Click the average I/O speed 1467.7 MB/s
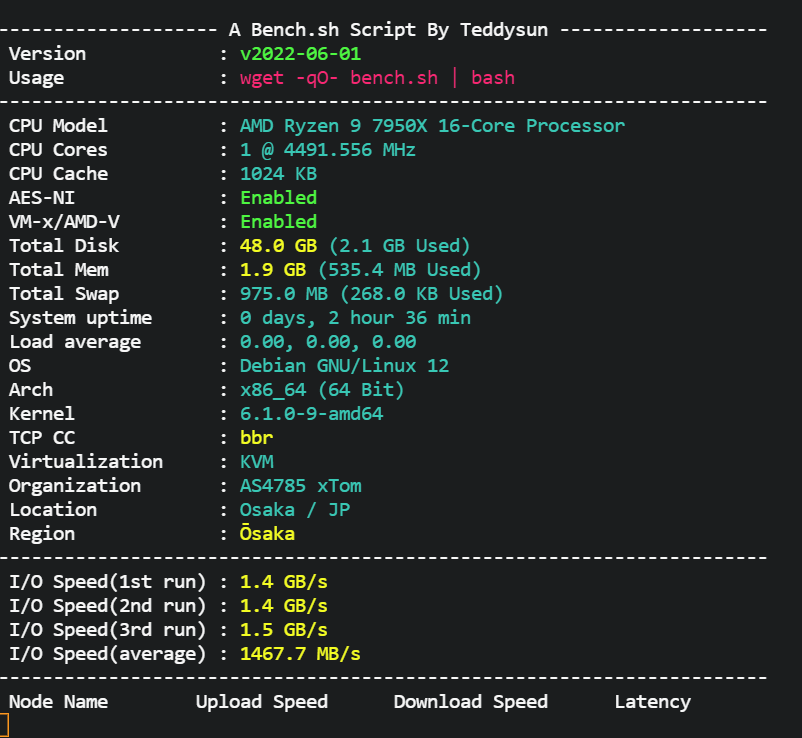 point(300,654)
